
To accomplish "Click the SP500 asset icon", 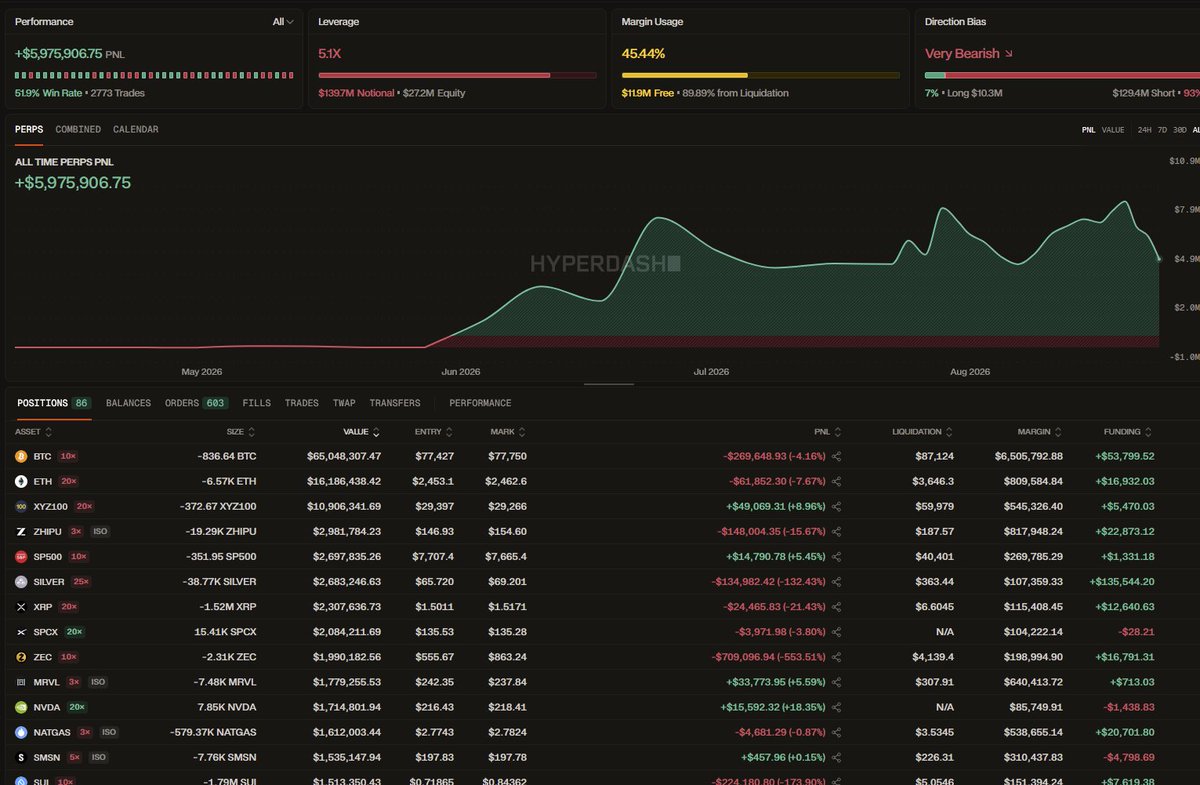I will point(20,556).
